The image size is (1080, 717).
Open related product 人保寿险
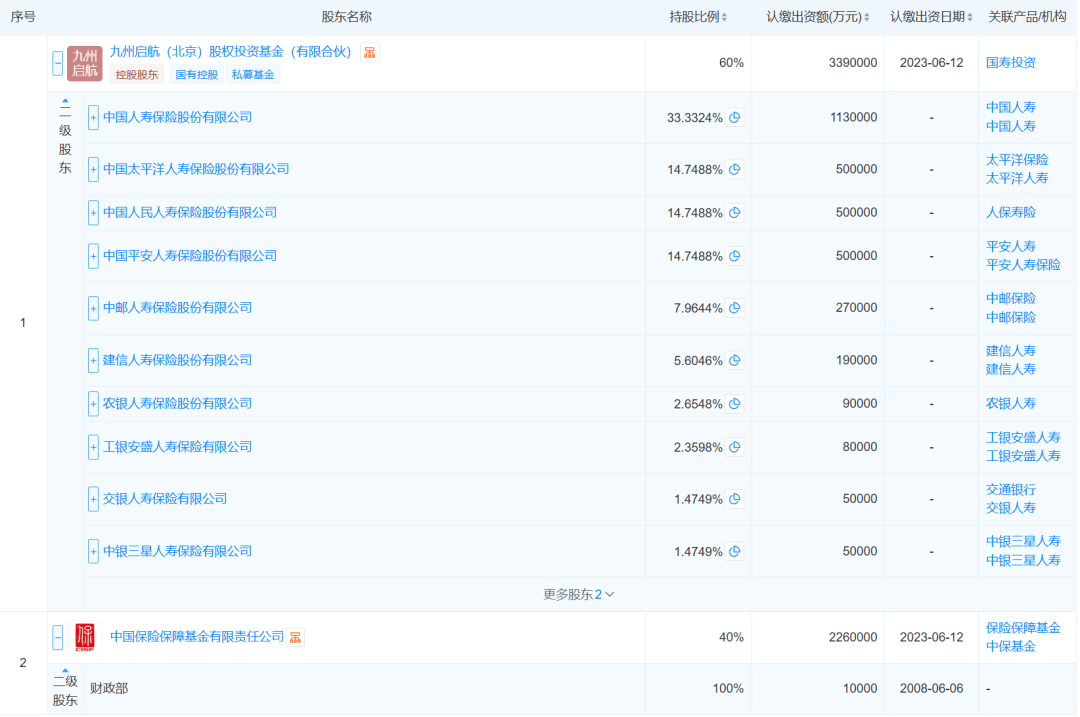pos(1010,213)
